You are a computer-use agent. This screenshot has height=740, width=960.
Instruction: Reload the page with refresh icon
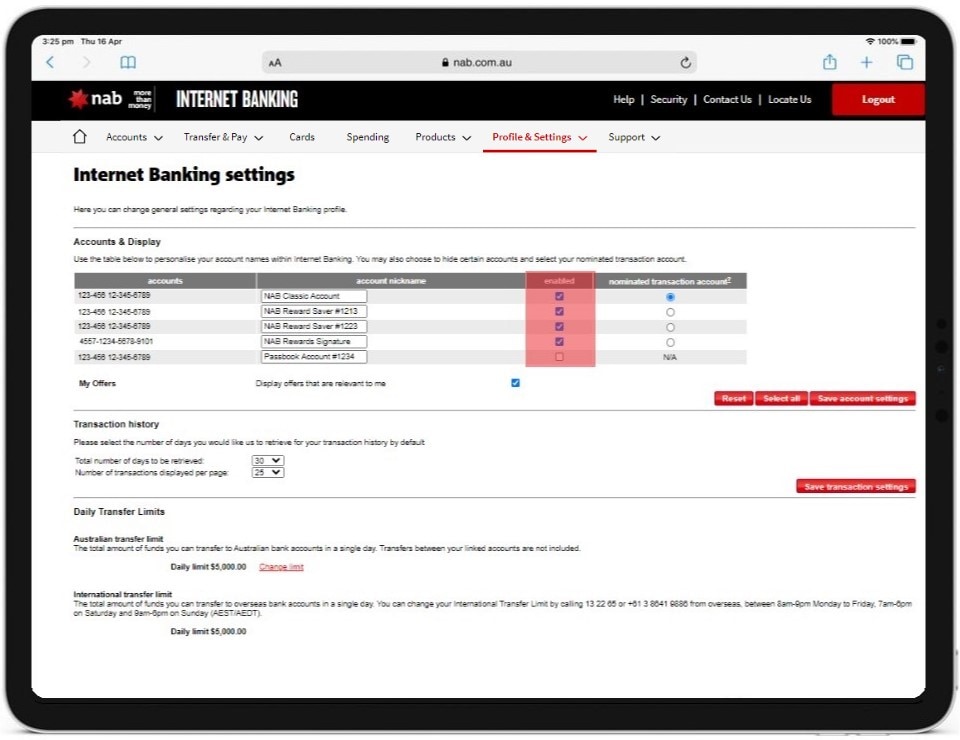(685, 62)
